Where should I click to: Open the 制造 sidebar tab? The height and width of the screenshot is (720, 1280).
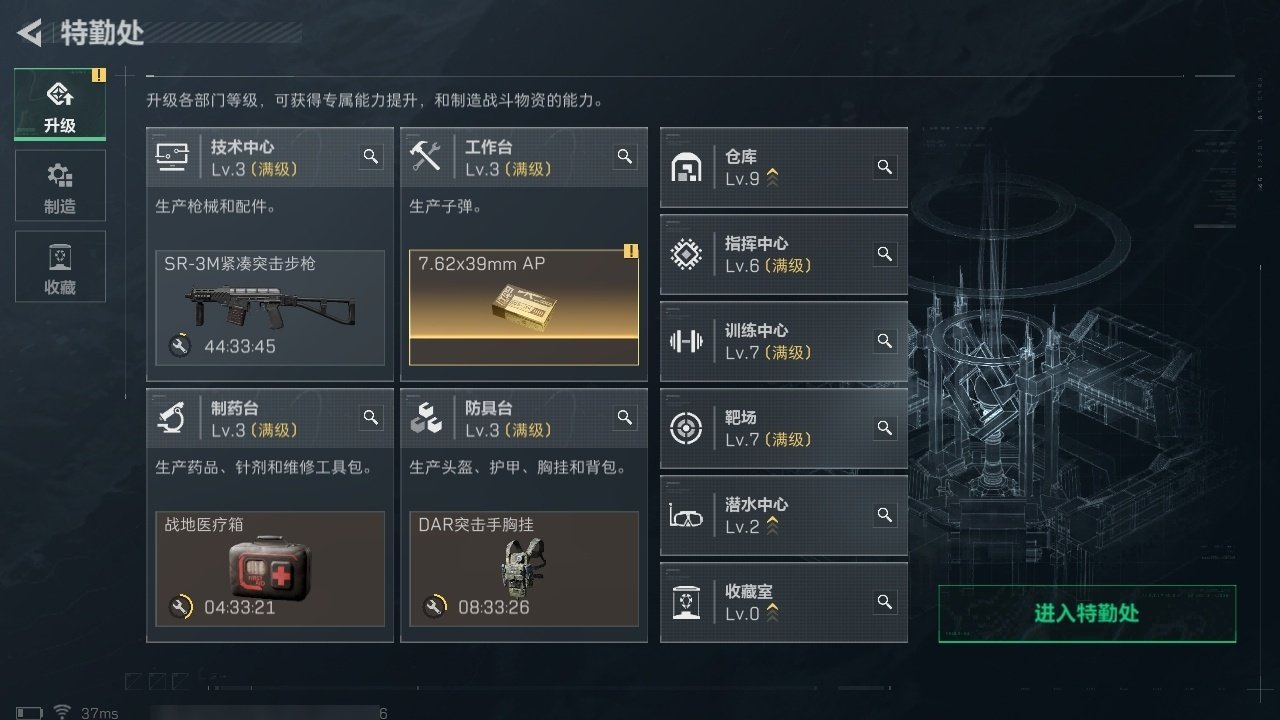point(60,186)
